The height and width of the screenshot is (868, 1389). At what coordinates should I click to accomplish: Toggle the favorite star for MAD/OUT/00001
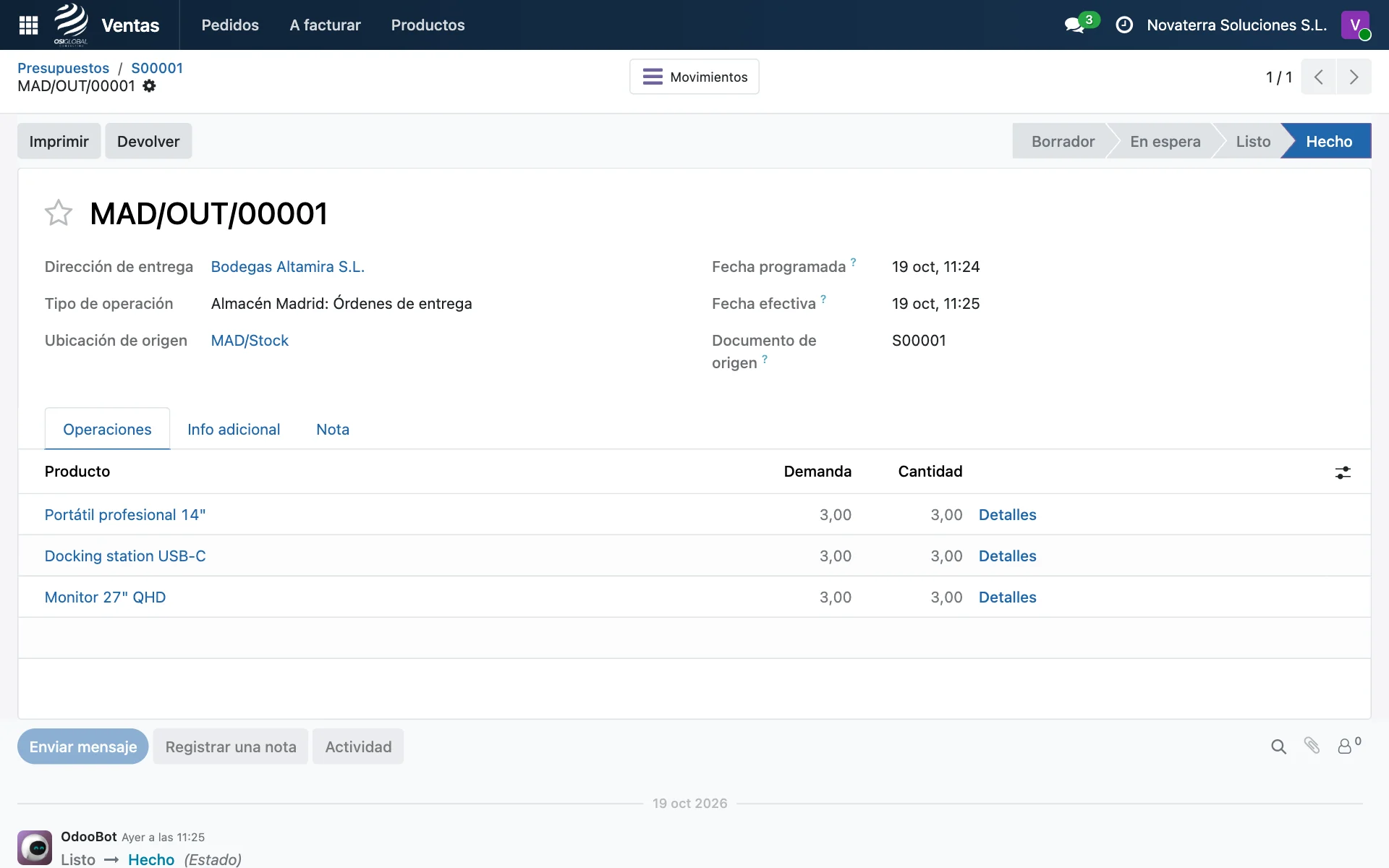click(x=59, y=213)
